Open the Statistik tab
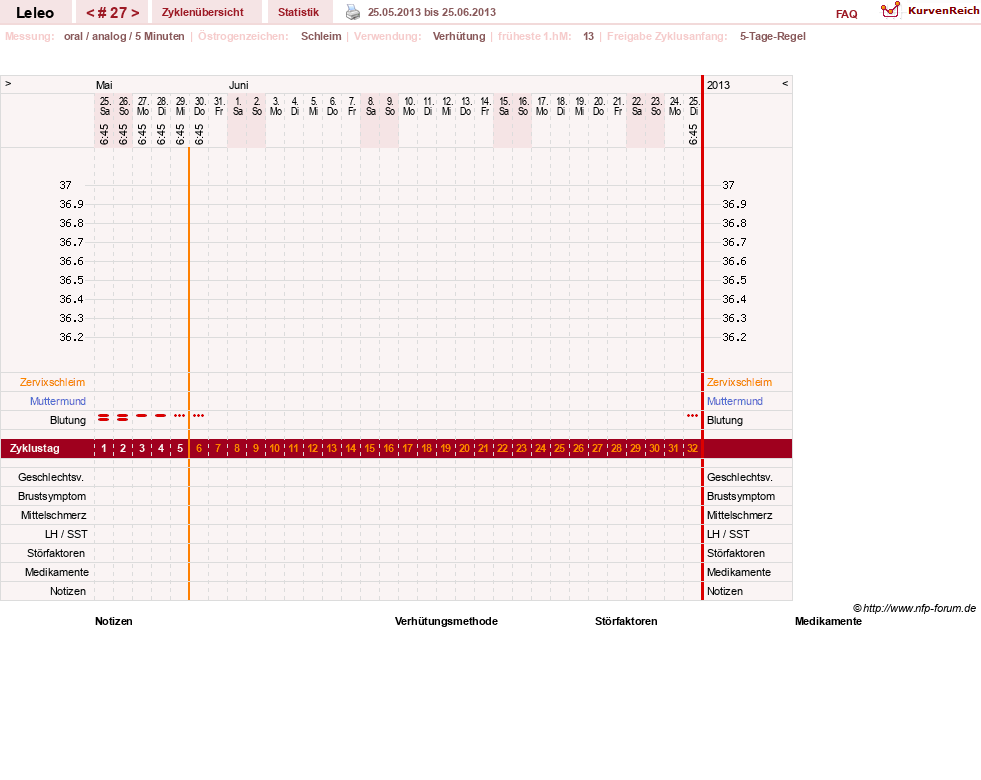The height and width of the screenshot is (780, 981). [x=298, y=12]
